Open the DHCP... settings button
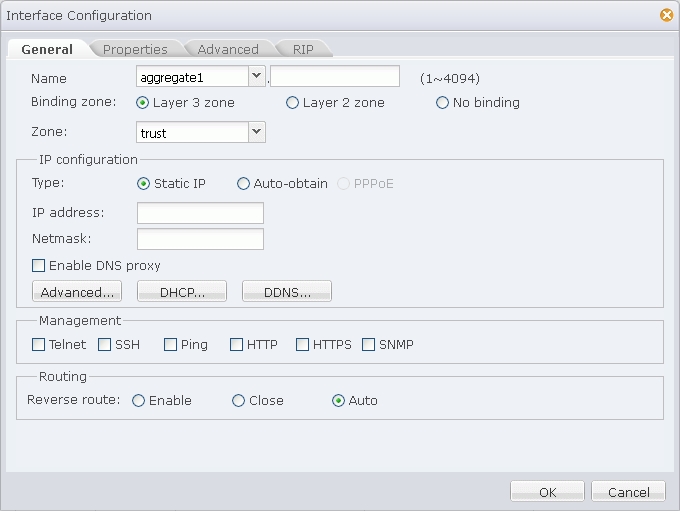Viewport: 680px width, 511px height. [x=182, y=291]
